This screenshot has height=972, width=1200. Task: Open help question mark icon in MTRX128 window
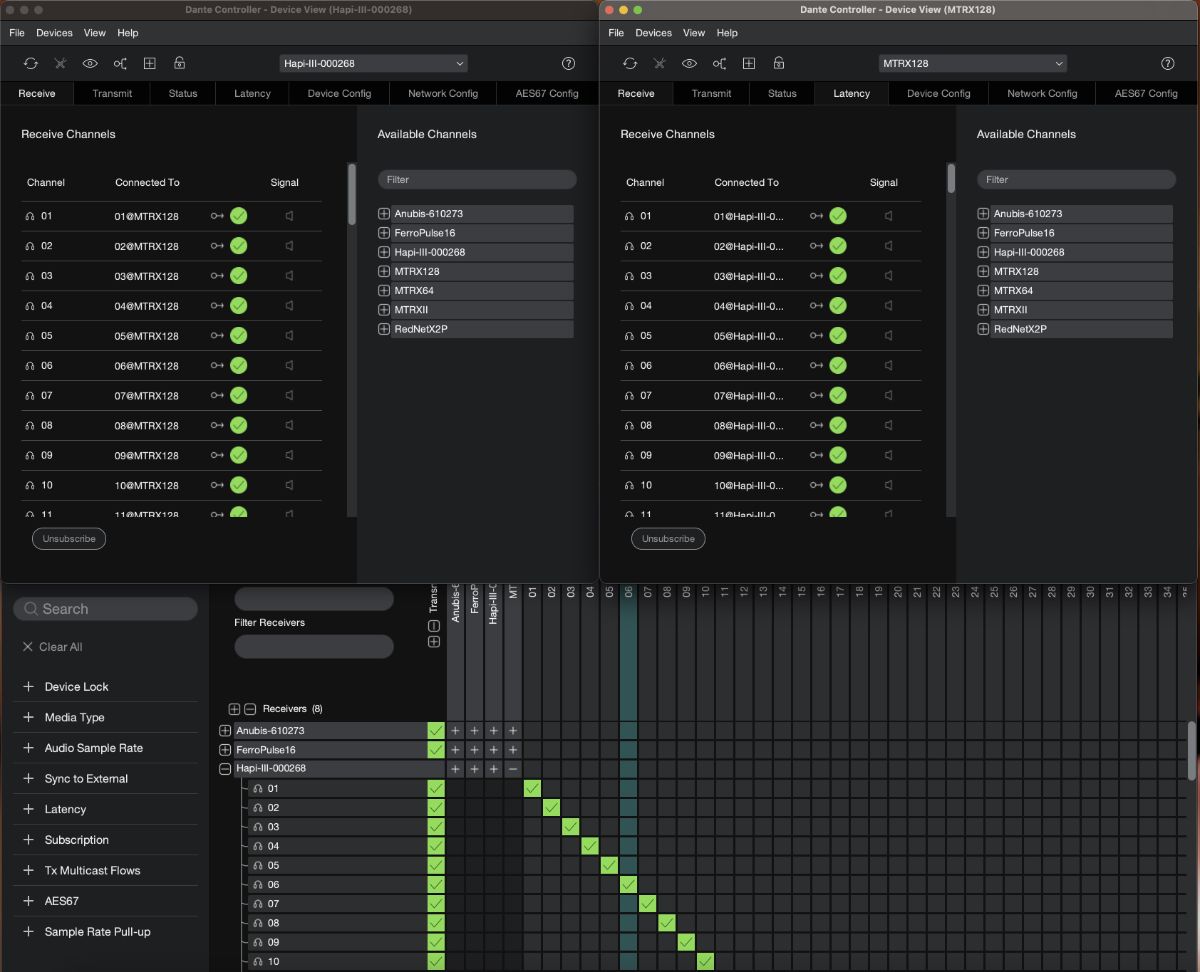[1167, 63]
